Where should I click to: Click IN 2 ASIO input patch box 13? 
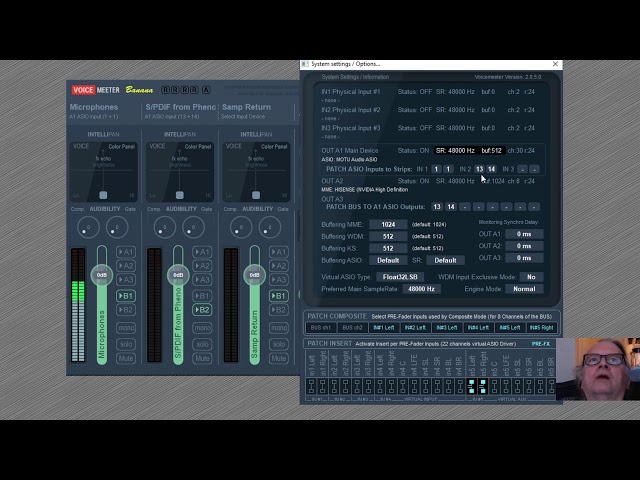pyautogui.click(x=479, y=169)
